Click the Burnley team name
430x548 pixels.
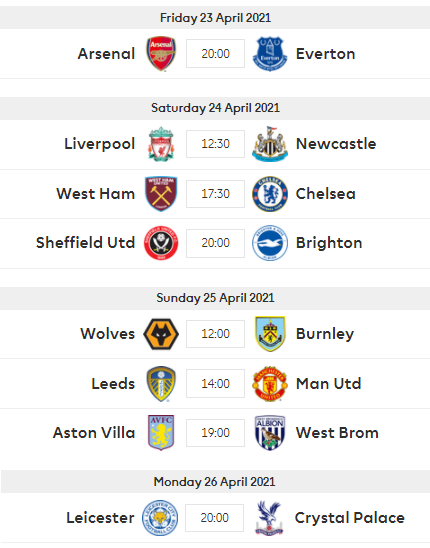(x=325, y=334)
